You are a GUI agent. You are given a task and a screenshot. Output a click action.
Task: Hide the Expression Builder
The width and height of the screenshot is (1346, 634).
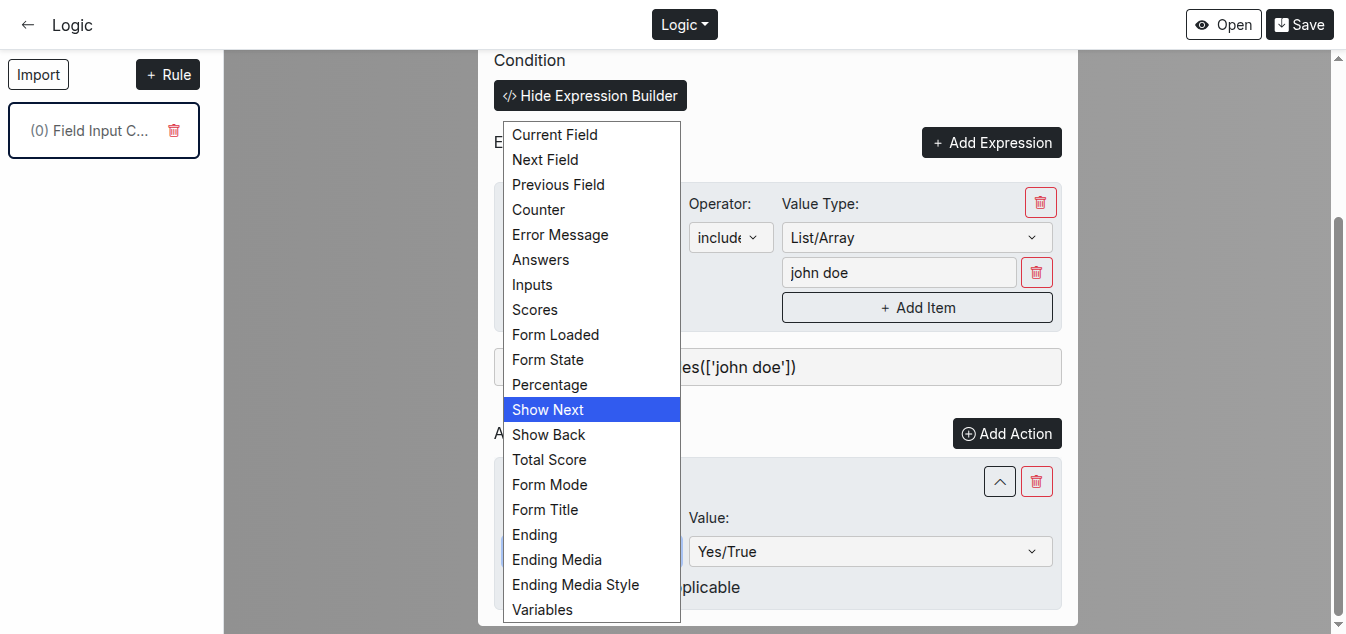(x=590, y=96)
